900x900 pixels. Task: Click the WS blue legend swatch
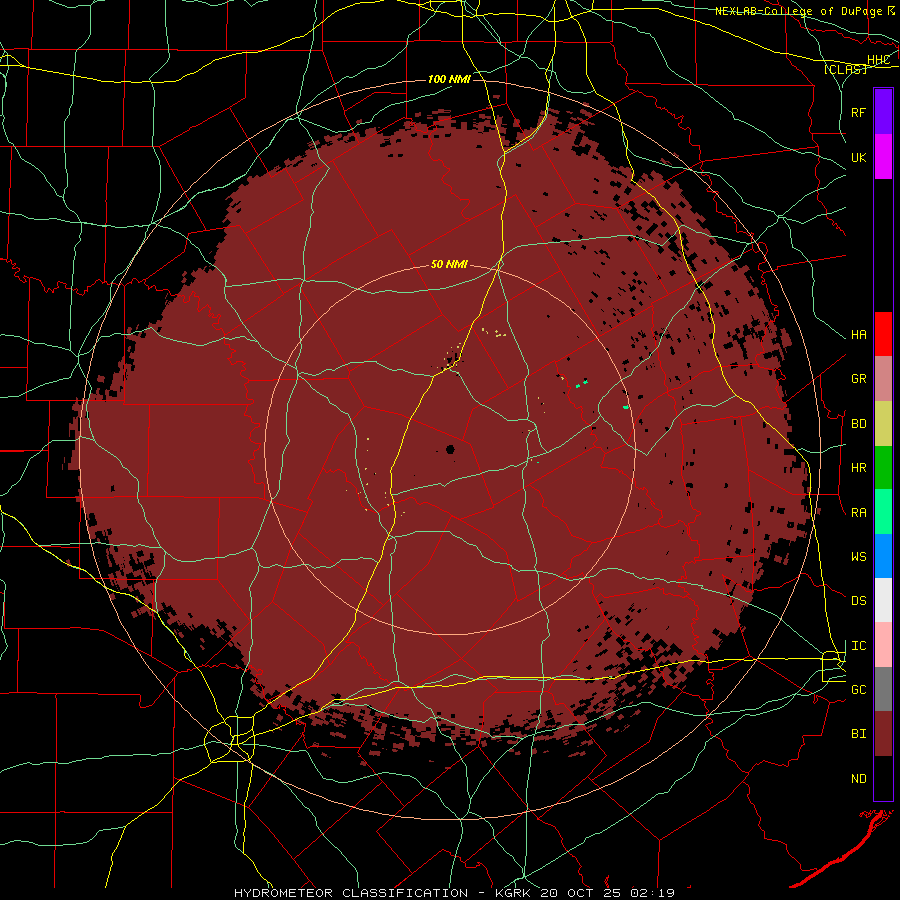coord(883,556)
